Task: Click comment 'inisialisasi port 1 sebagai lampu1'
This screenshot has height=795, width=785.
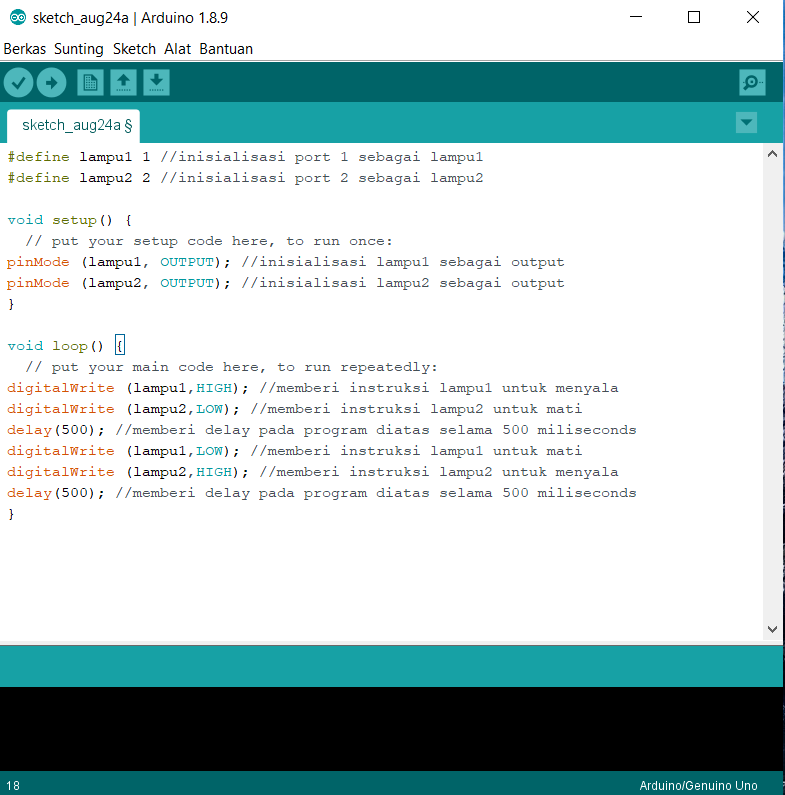Action: (322, 157)
